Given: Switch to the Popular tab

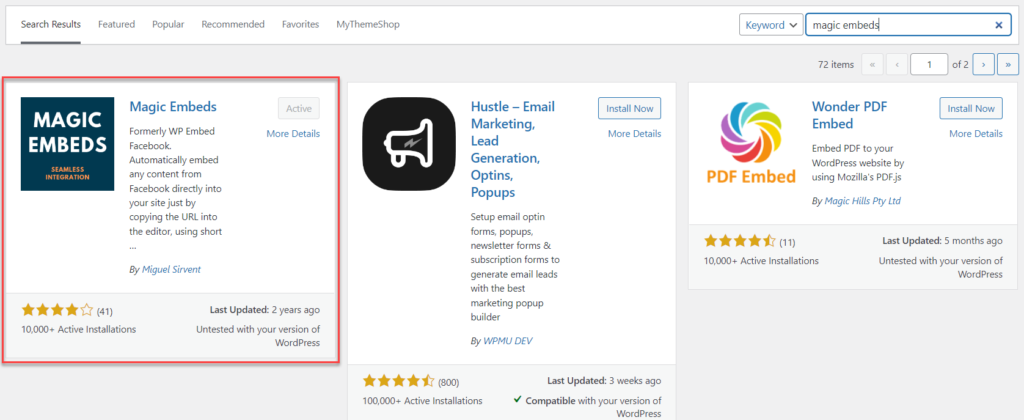Looking at the screenshot, I should (168, 24).
